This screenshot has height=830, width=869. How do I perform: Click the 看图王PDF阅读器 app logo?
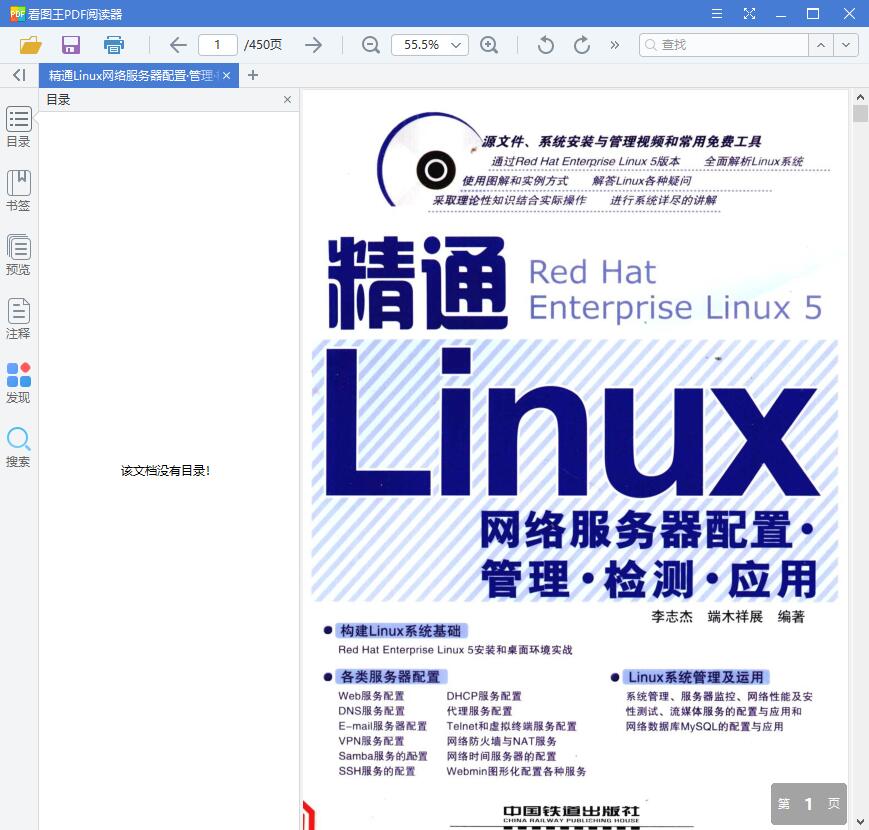click(17, 13)
